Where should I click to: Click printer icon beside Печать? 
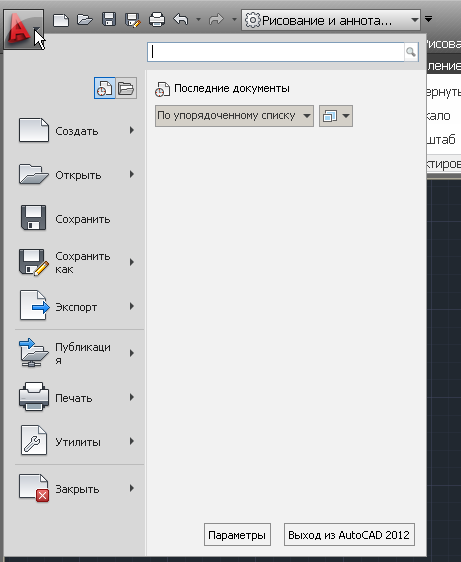(33, 396)
